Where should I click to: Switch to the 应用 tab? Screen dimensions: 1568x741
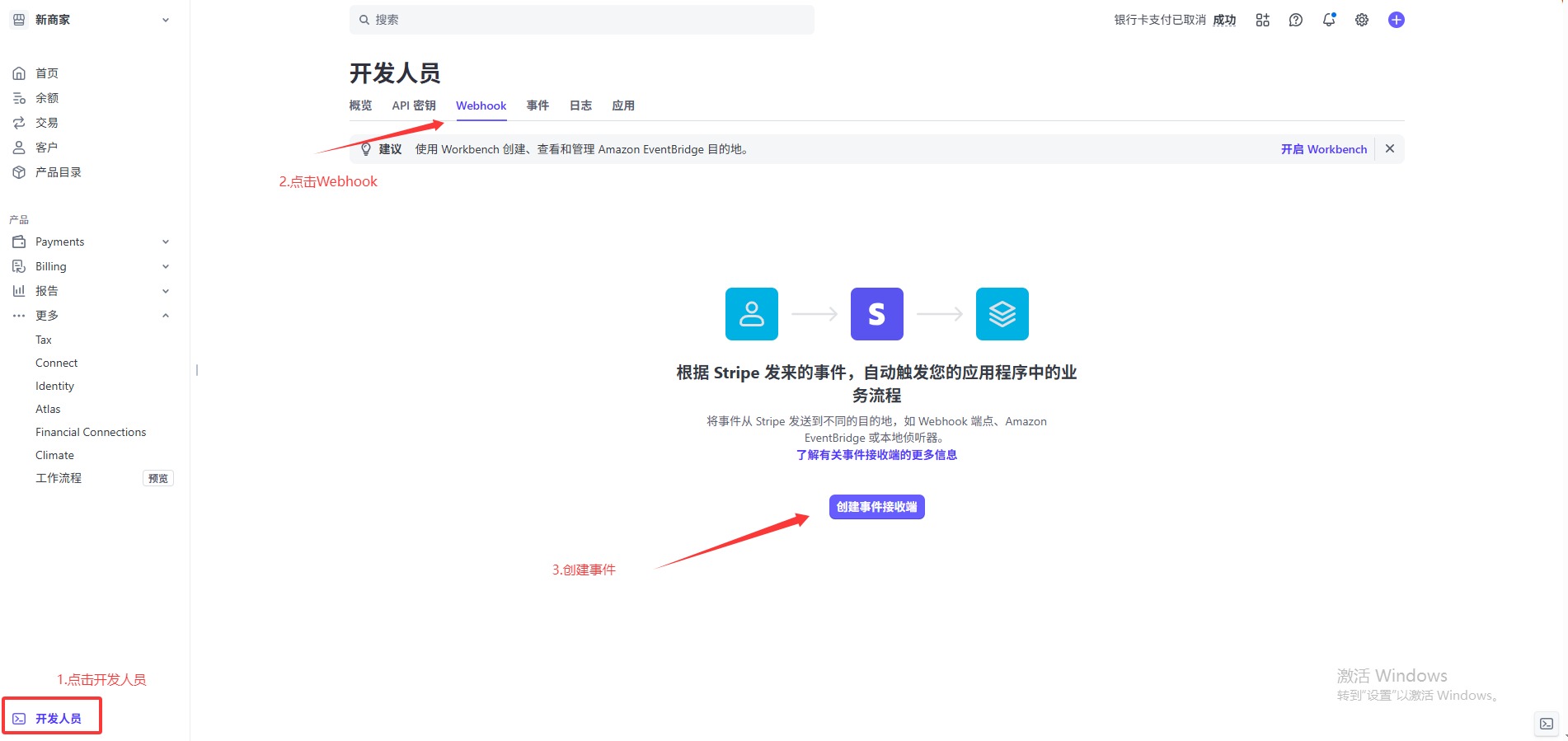[623, 106]
